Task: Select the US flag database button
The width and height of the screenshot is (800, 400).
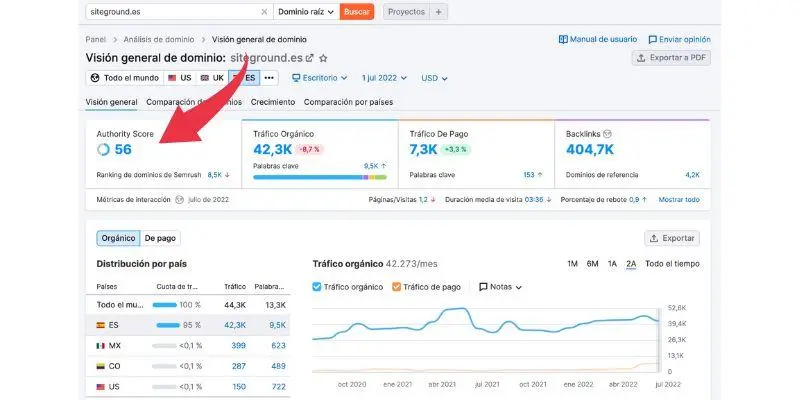Action: 179,78
